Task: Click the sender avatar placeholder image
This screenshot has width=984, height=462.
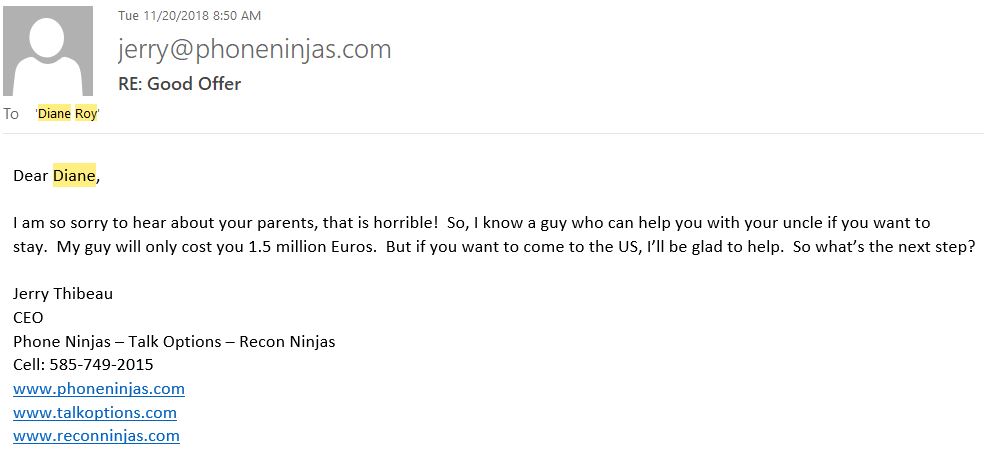Action: 48,51
